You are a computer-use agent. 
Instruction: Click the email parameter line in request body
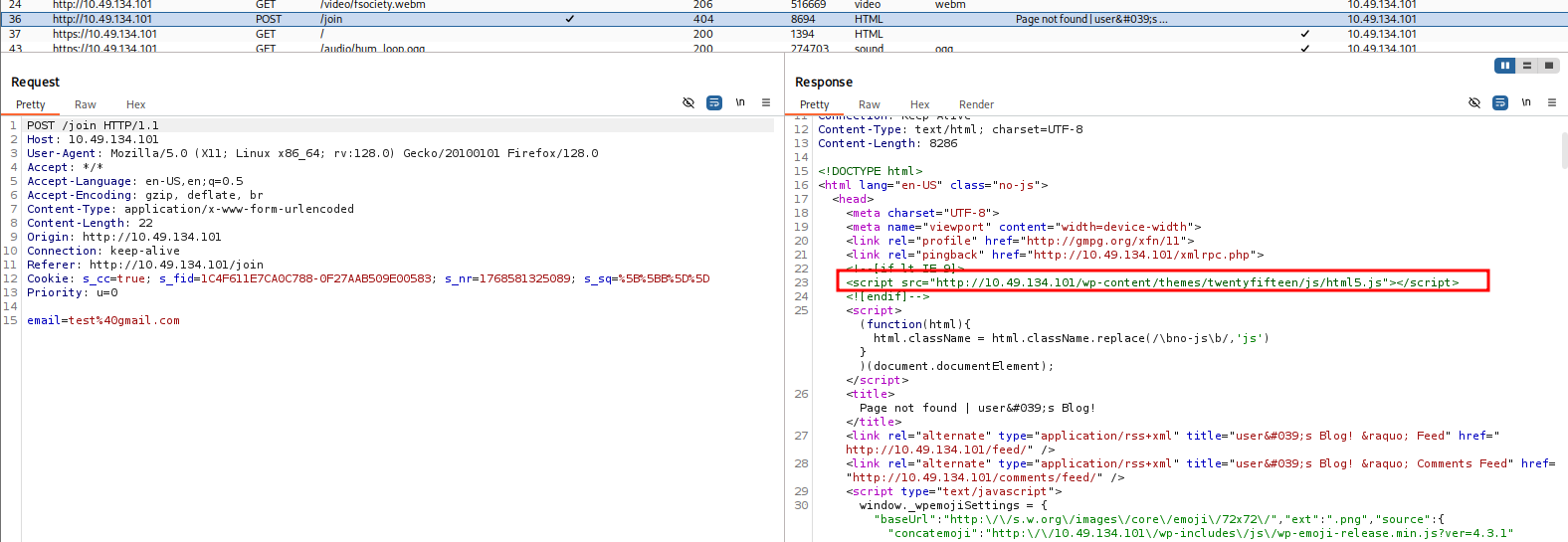tap(103, 320)
